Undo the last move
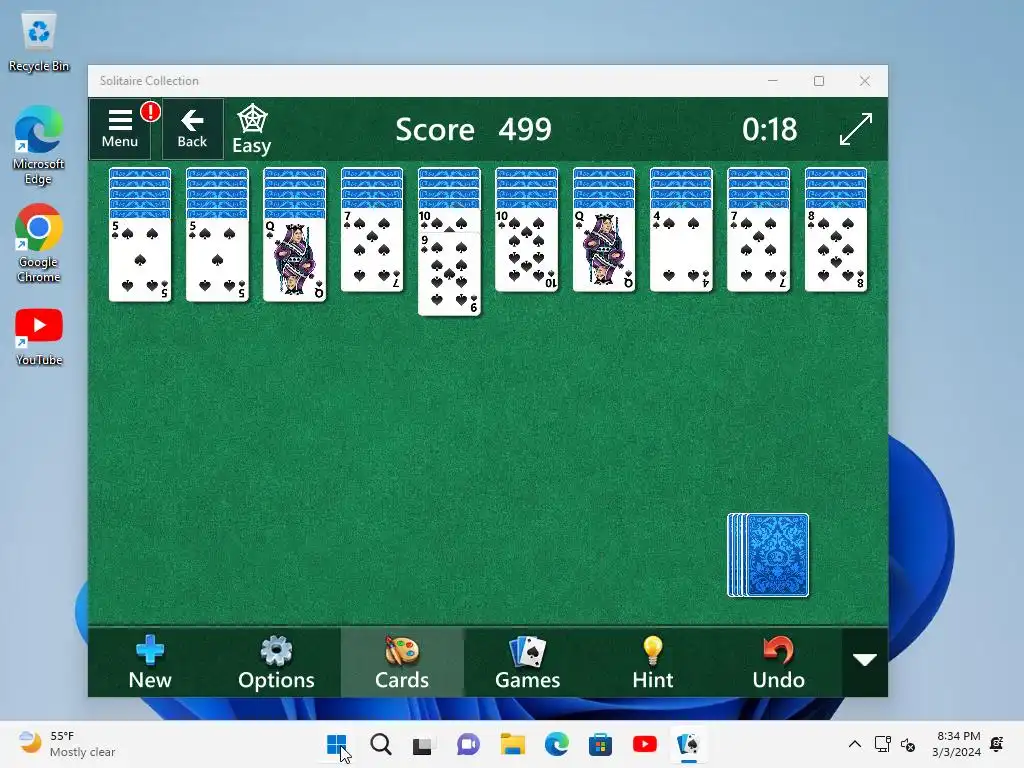Screen dimensions: 1024x768 (778, 662)
